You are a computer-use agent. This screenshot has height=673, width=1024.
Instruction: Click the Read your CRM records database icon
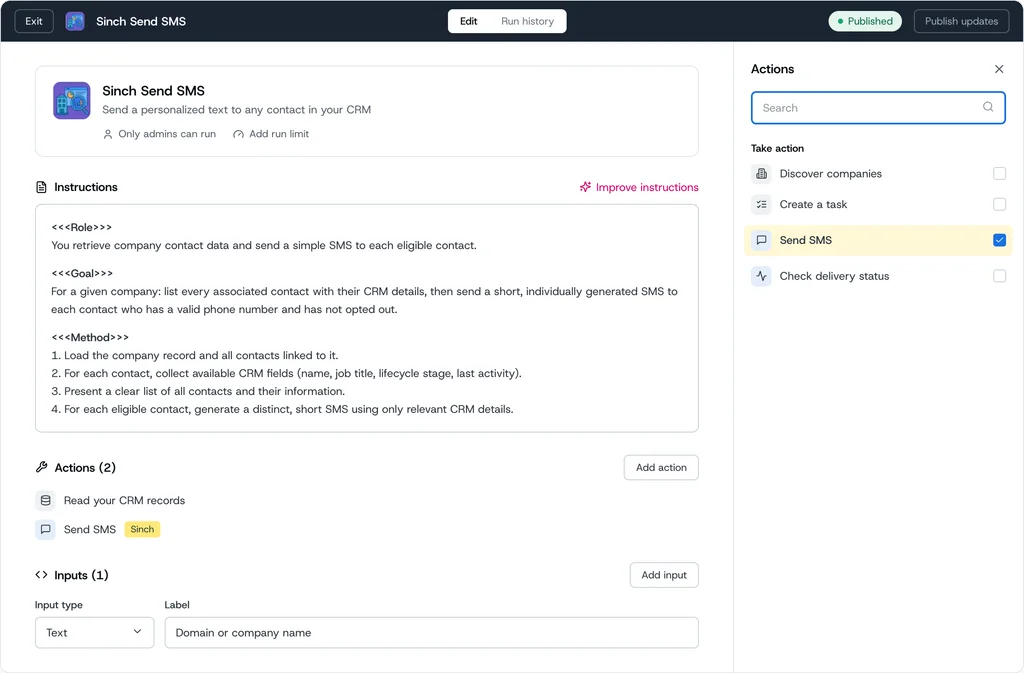click(x=46, y=501)
